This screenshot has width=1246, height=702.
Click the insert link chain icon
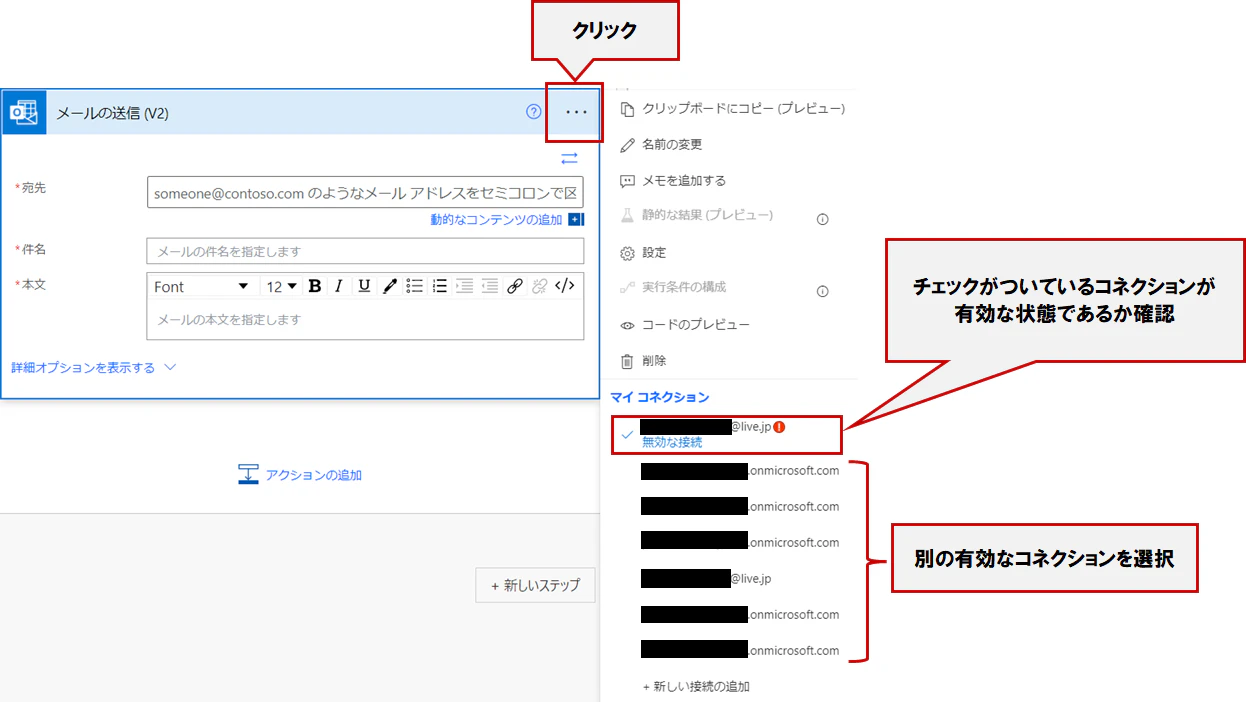[x=515, y=286]
